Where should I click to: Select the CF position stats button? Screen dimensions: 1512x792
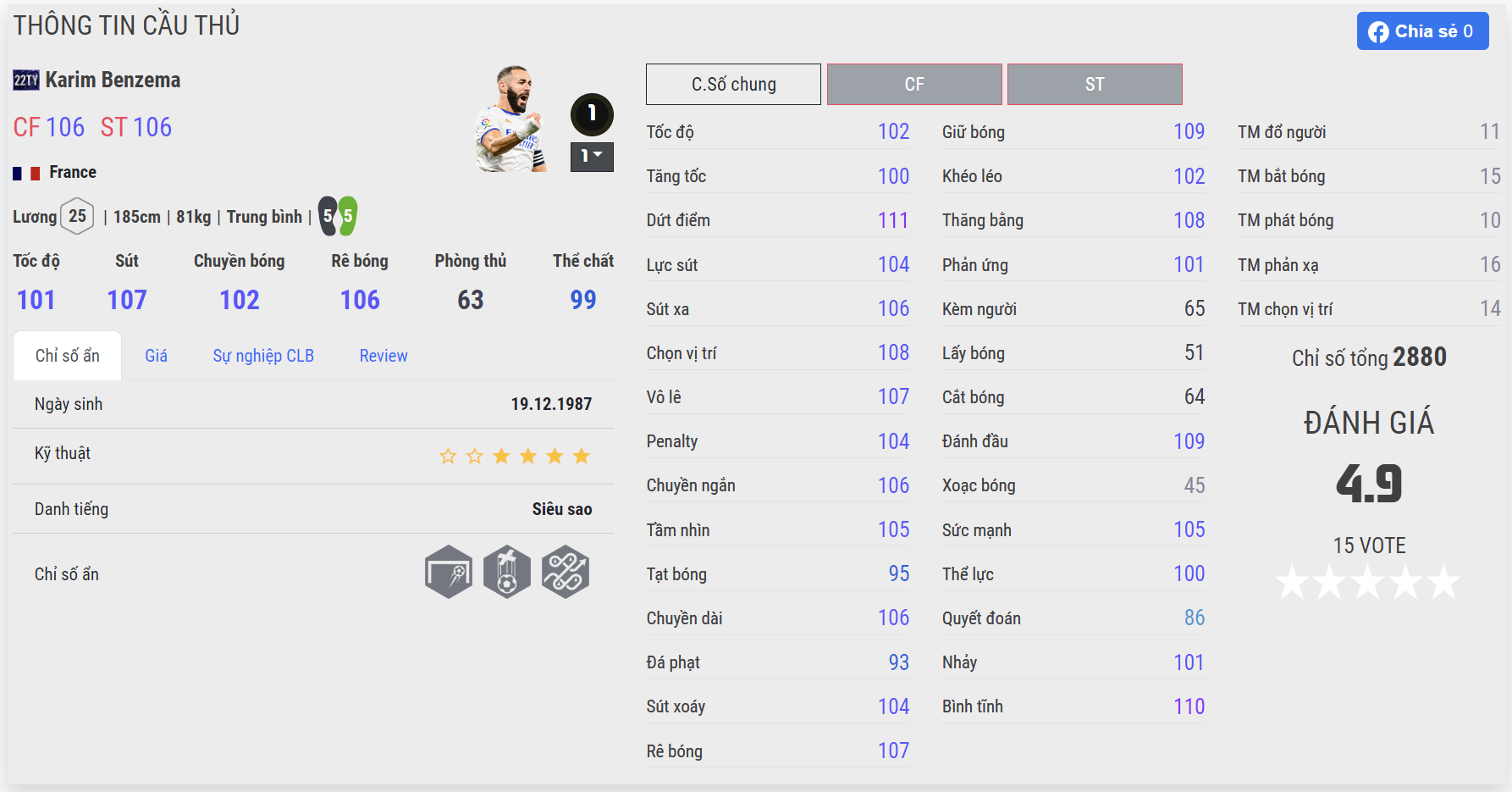pos(914,84)
